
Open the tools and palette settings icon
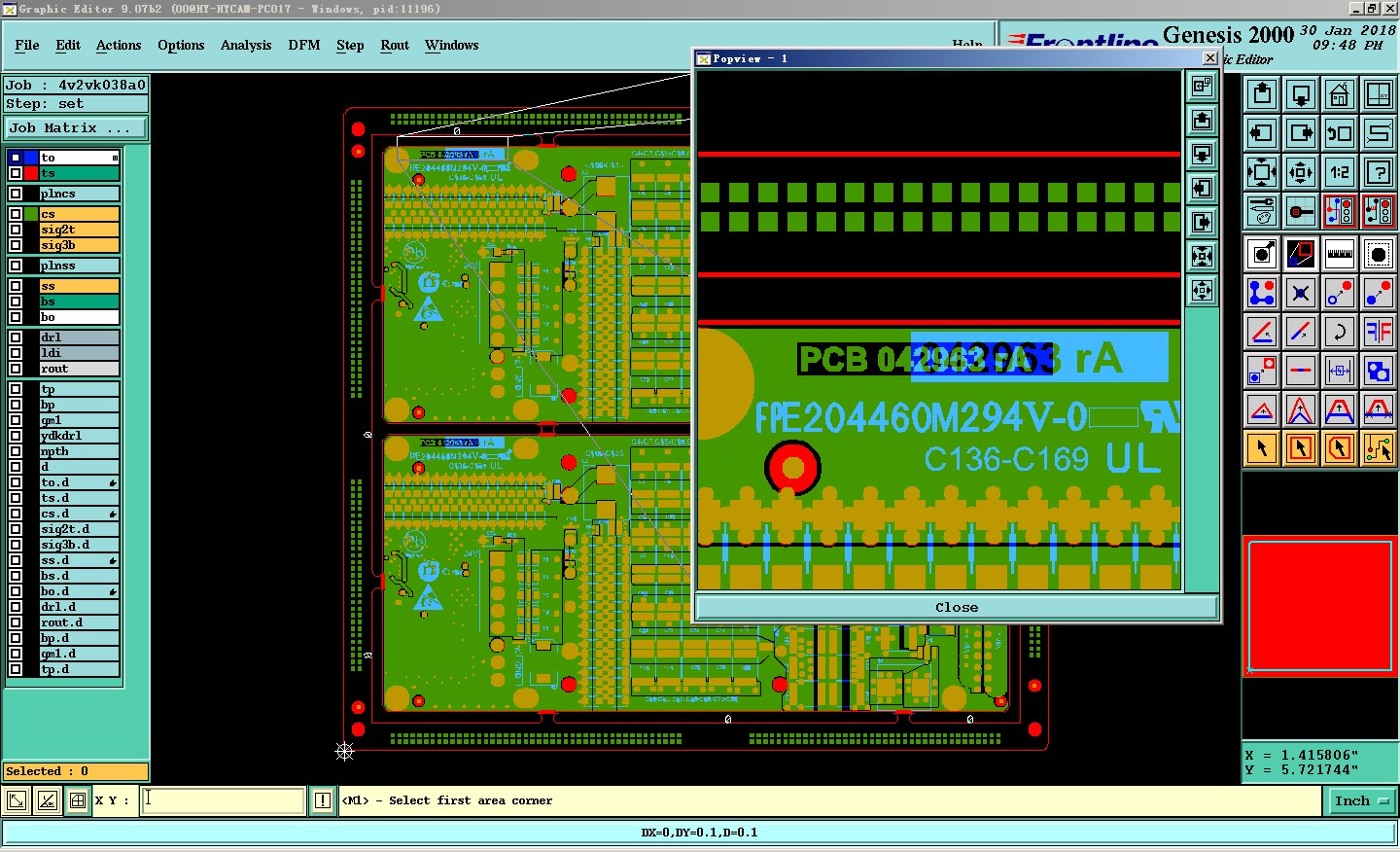click(x=1262, y=211)
